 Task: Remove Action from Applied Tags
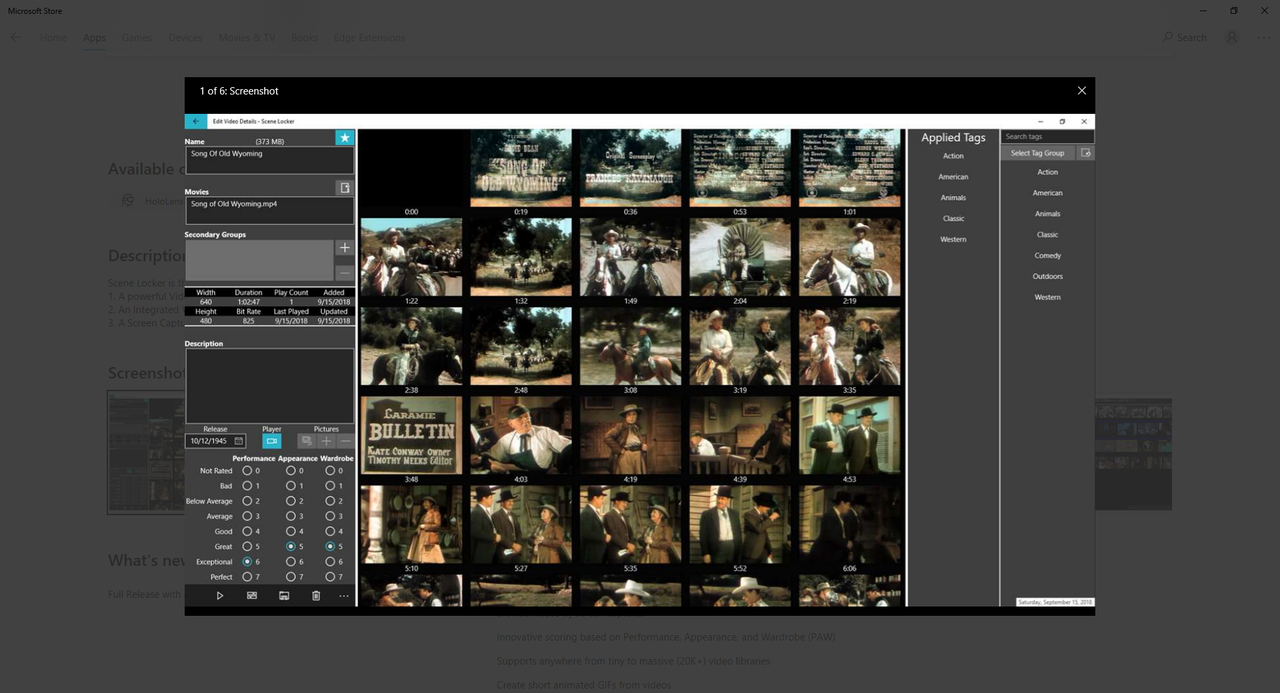coord(953,156)
